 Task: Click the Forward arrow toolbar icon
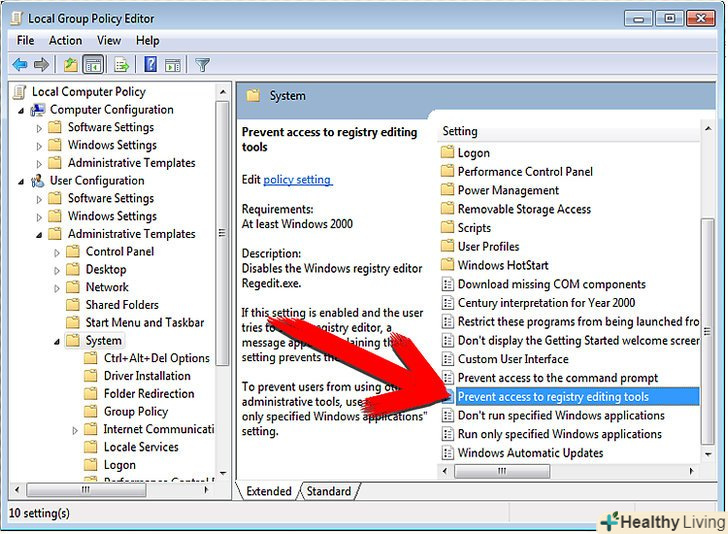(41, 65)
